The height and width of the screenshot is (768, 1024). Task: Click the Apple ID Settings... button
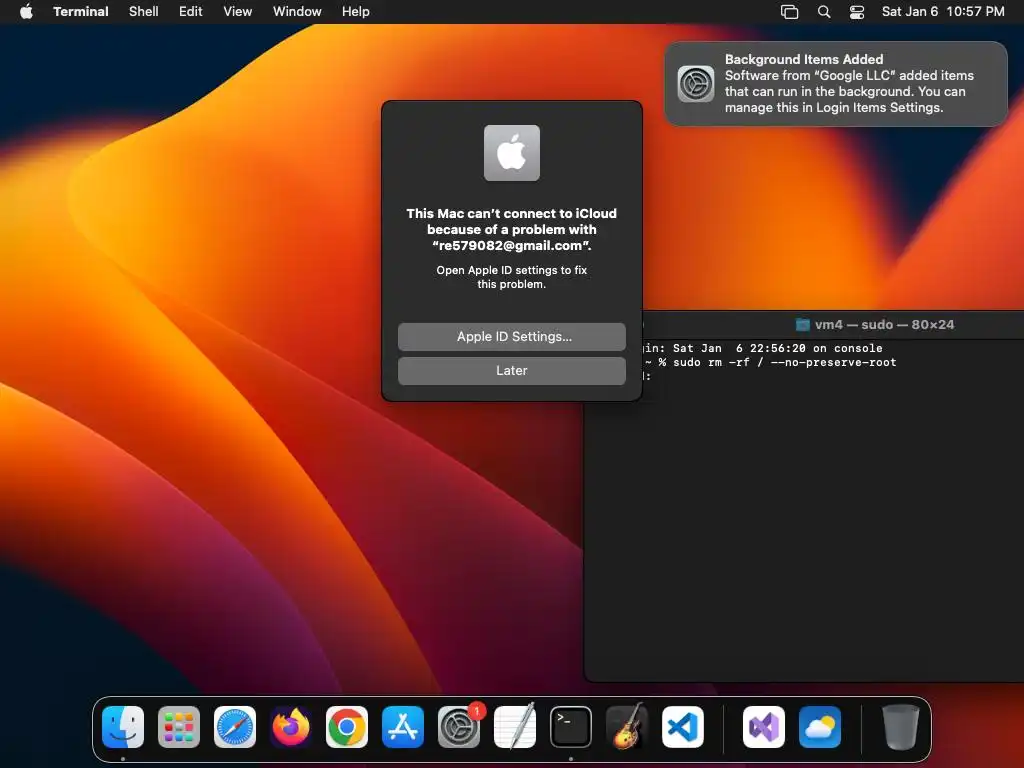512,336
